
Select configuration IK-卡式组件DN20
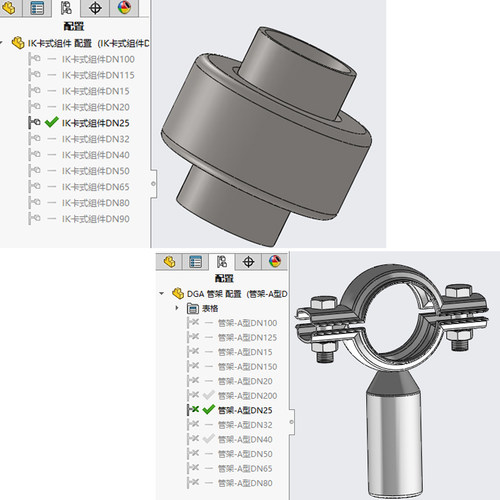point(95,107)
